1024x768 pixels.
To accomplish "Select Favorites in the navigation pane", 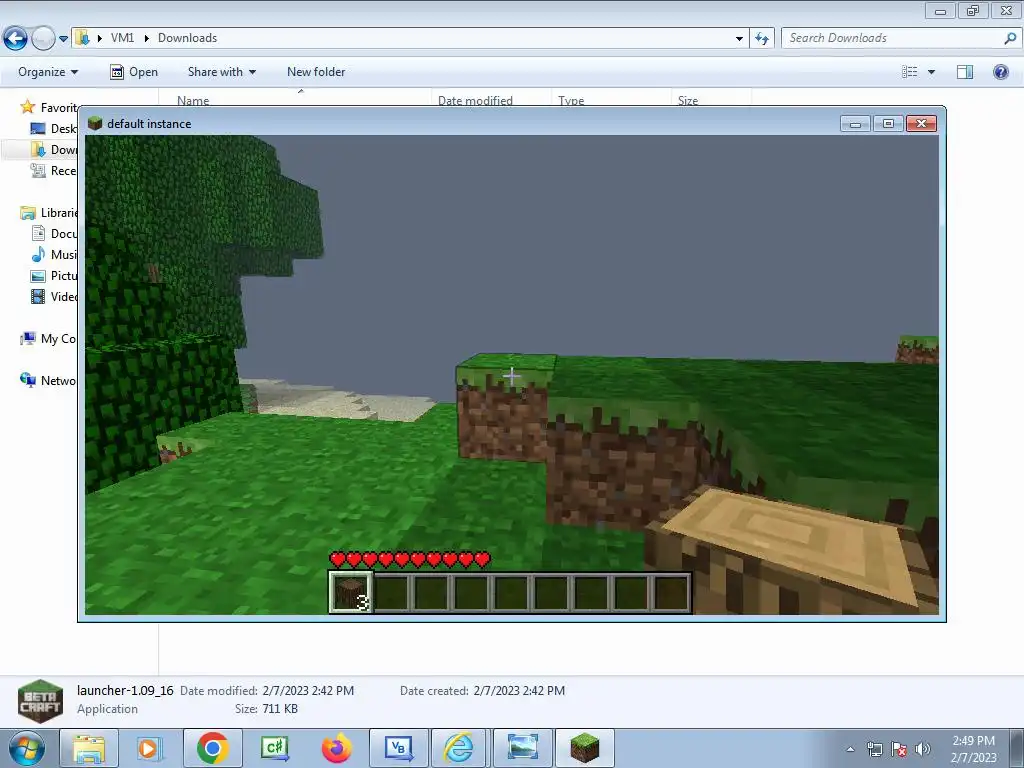I will [x=49, y=107].
